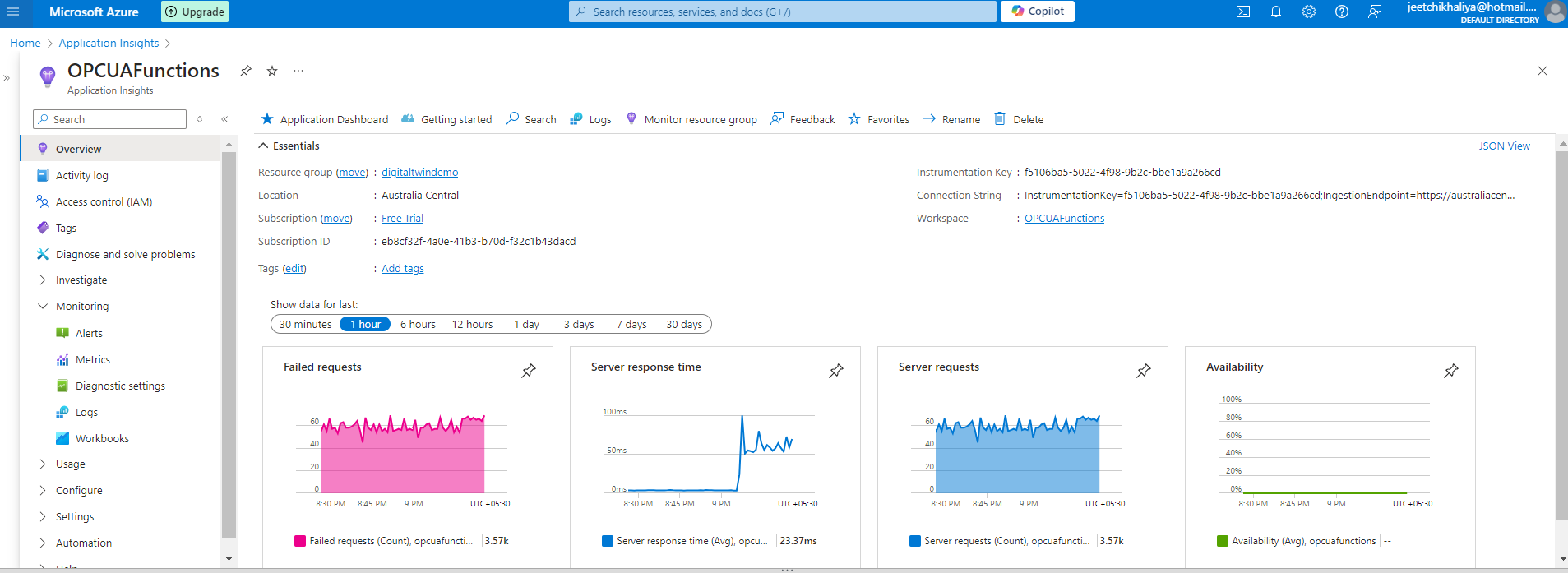Pin OPCUAFunctions to dashboard
This screenshot has width=1568, height=573.
pos(245,71)
